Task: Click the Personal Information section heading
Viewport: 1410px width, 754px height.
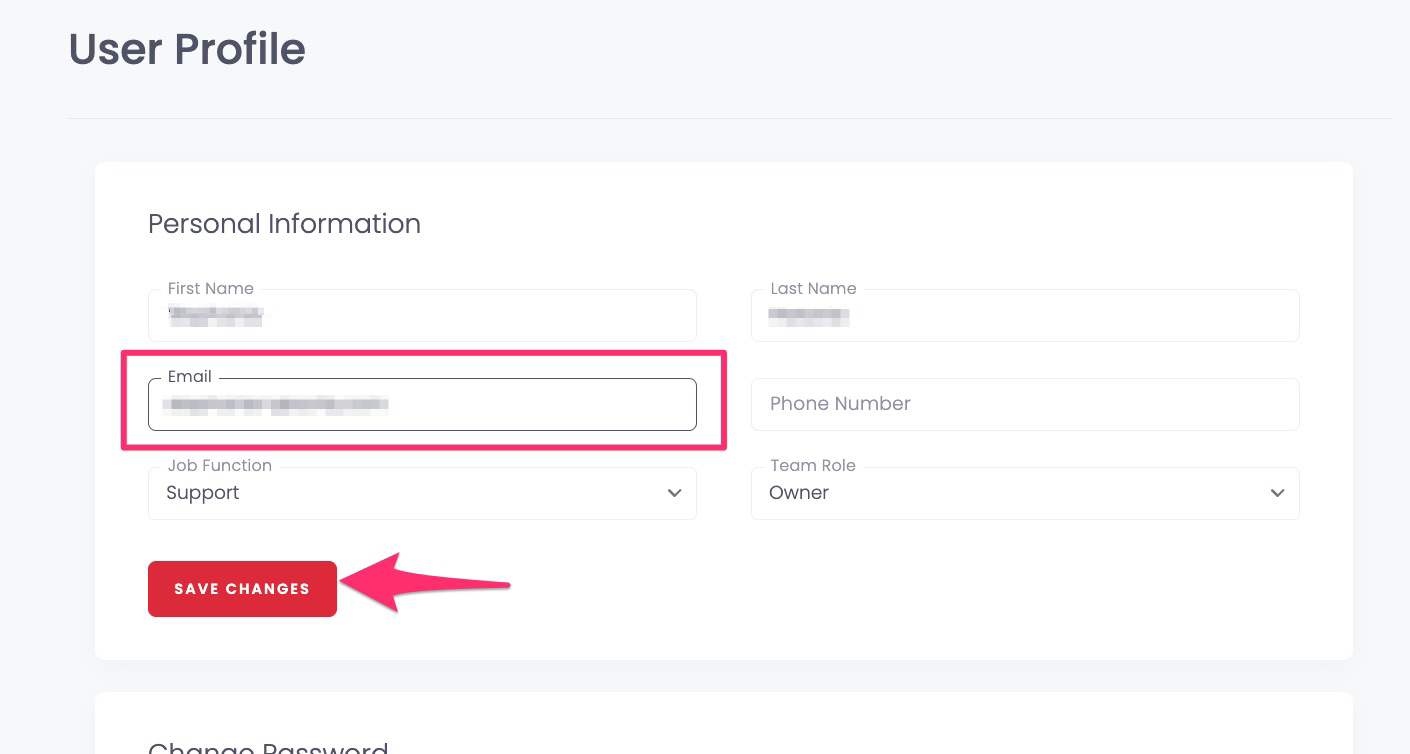Action: 284,224
